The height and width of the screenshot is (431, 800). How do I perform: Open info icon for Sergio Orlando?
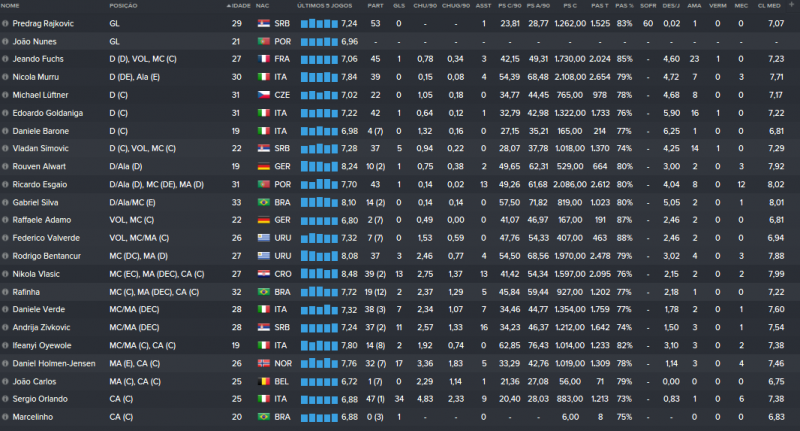pos(6,398)
